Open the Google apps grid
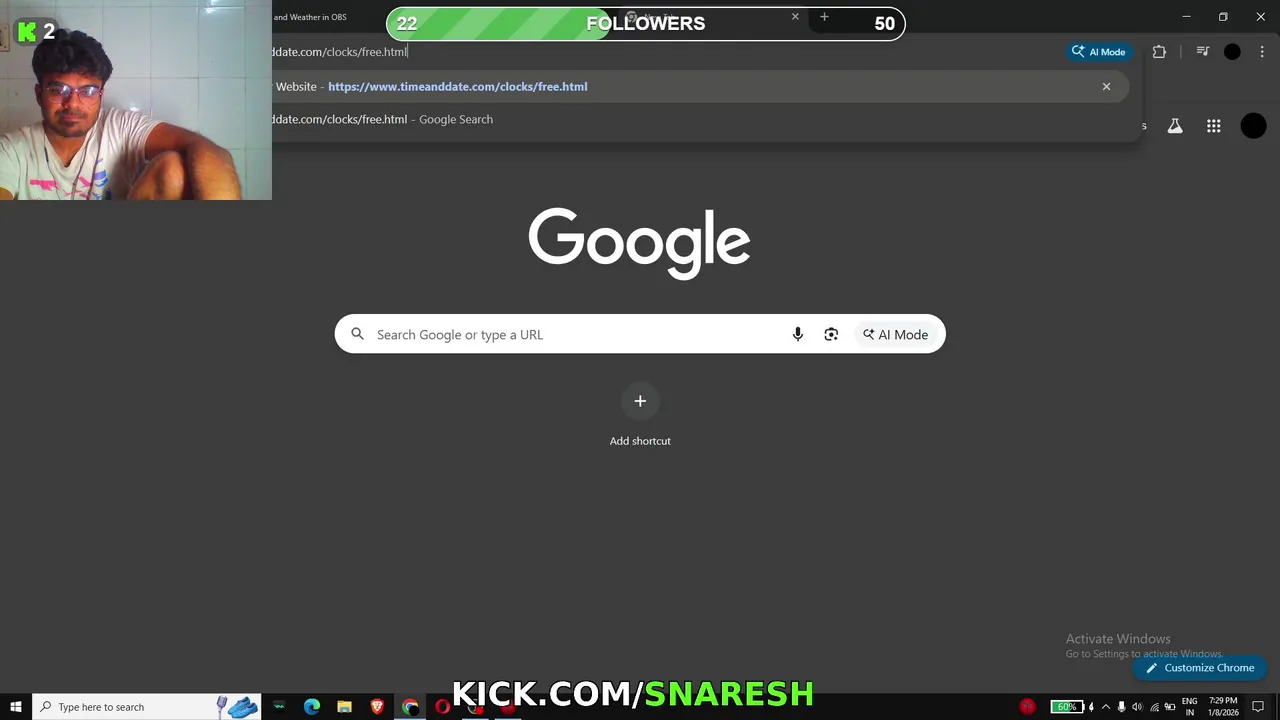 point(1213,126)
